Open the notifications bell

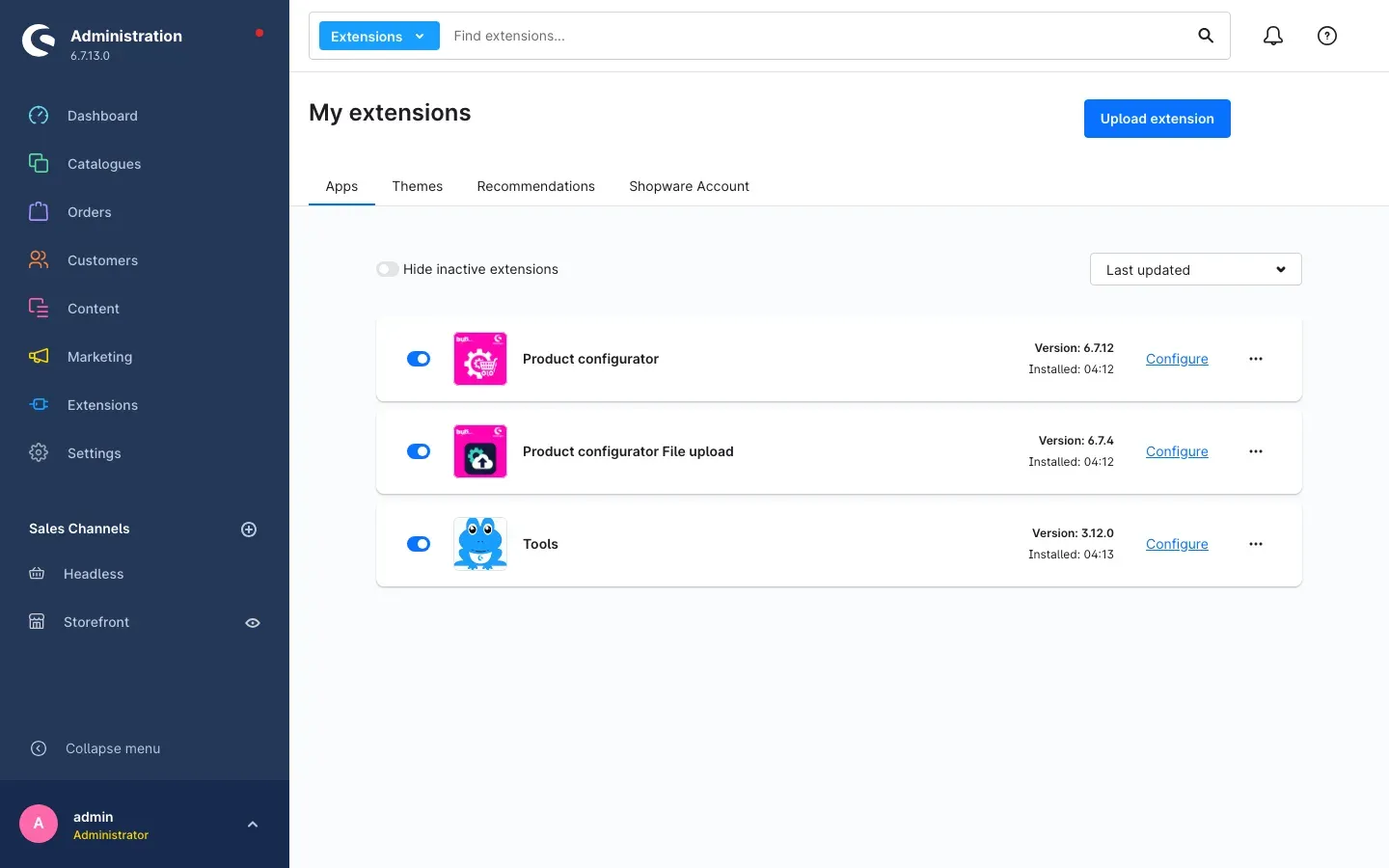coord(1273,36)
